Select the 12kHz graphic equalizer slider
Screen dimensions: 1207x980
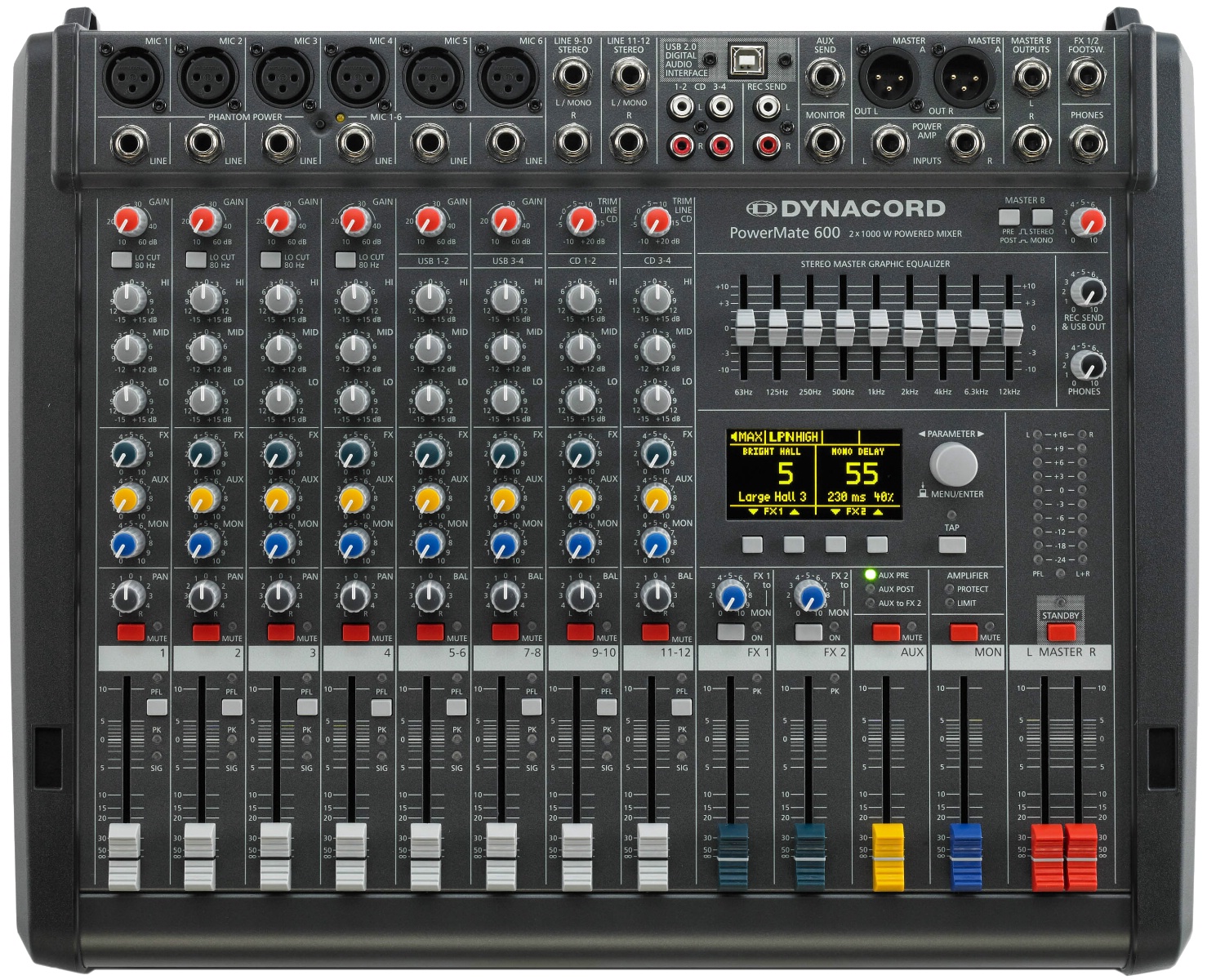(x=1012, y=328)
